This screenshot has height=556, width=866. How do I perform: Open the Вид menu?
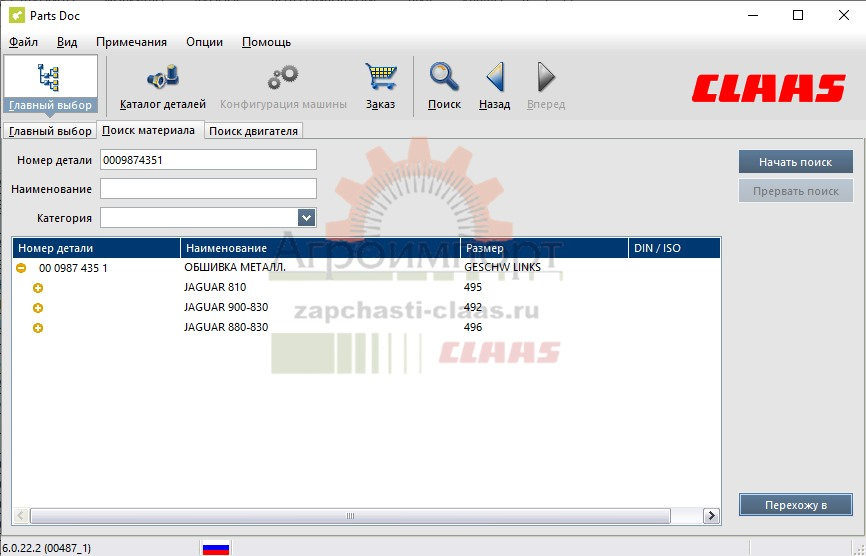67,42
